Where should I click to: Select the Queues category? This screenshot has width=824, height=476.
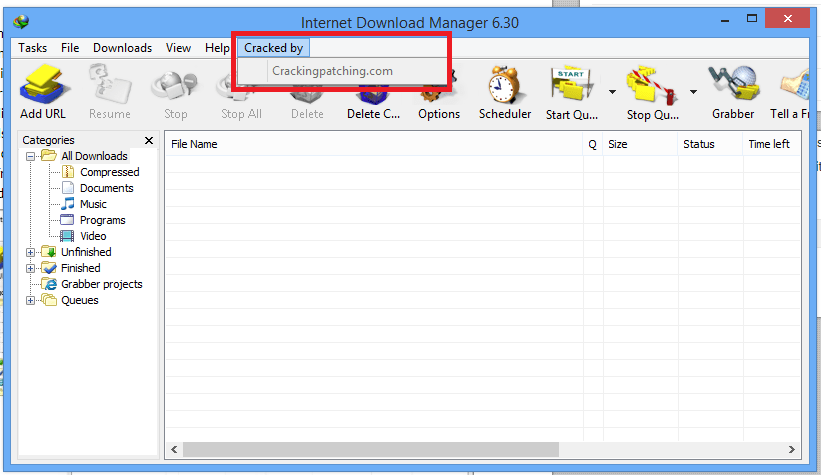(x=79, y=301)
